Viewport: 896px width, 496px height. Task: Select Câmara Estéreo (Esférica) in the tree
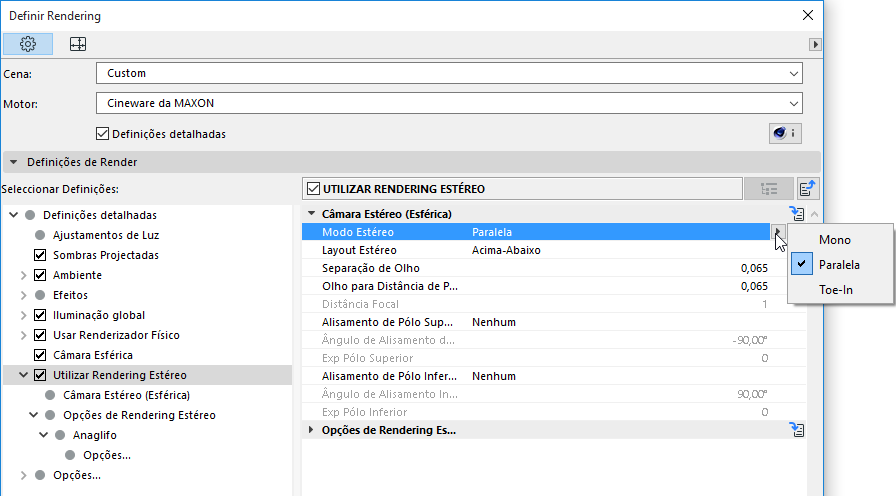[x=126, y=395]
